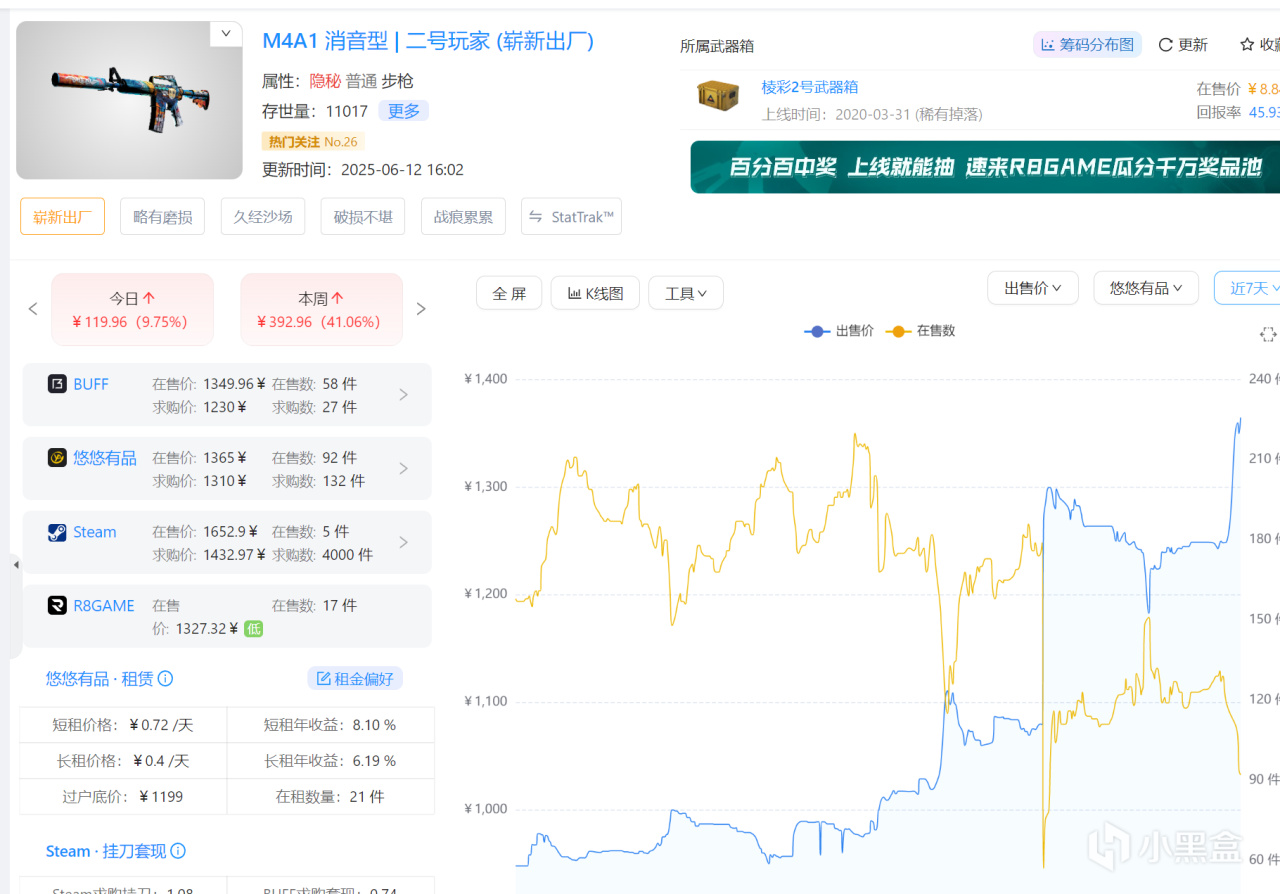Open the 筹码分布图 chart
Image resolution: width=1280 pixels, height=894 pixels.
point(1087,45)
